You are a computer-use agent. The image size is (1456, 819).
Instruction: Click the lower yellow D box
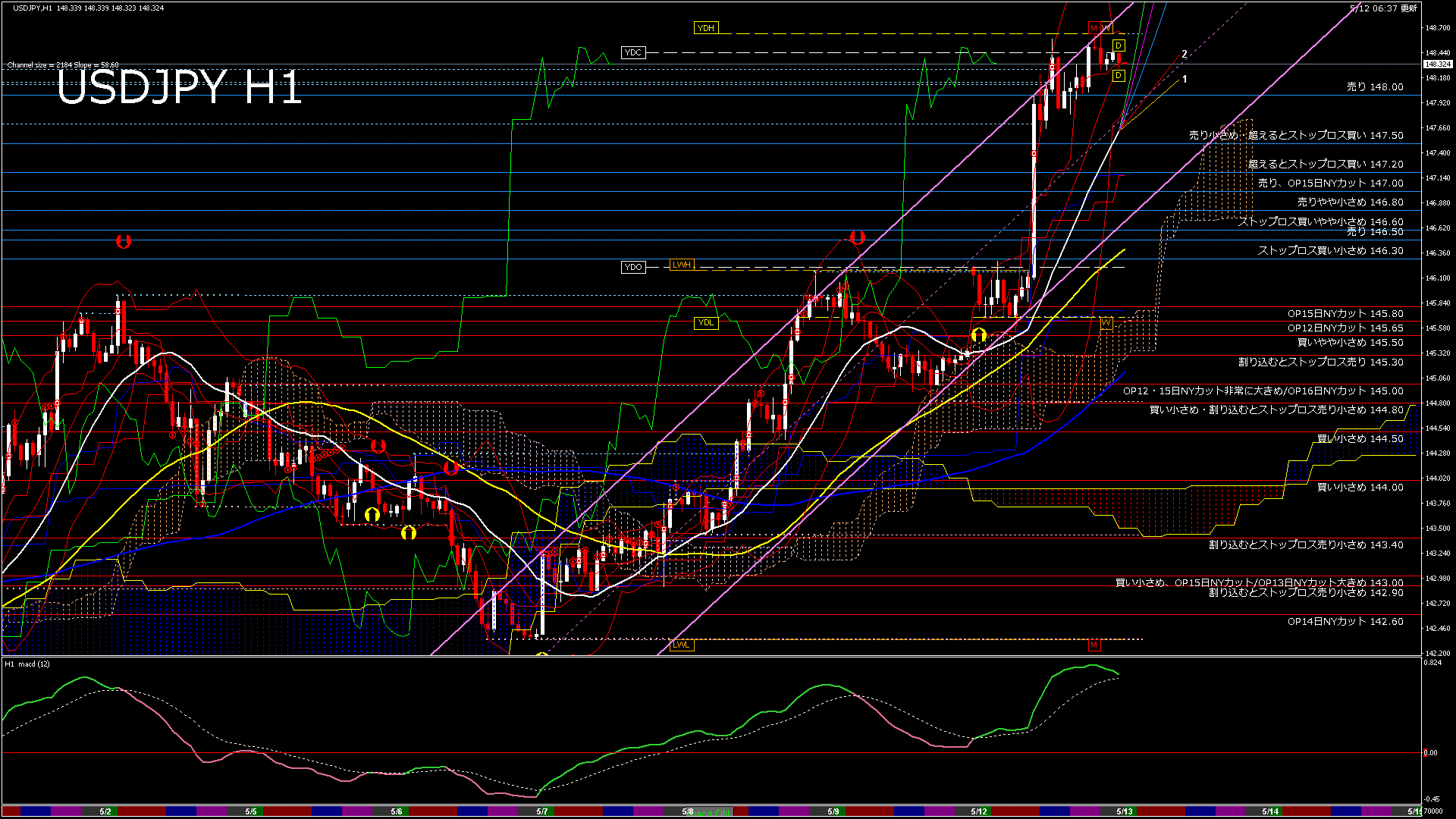(1119, 76)
